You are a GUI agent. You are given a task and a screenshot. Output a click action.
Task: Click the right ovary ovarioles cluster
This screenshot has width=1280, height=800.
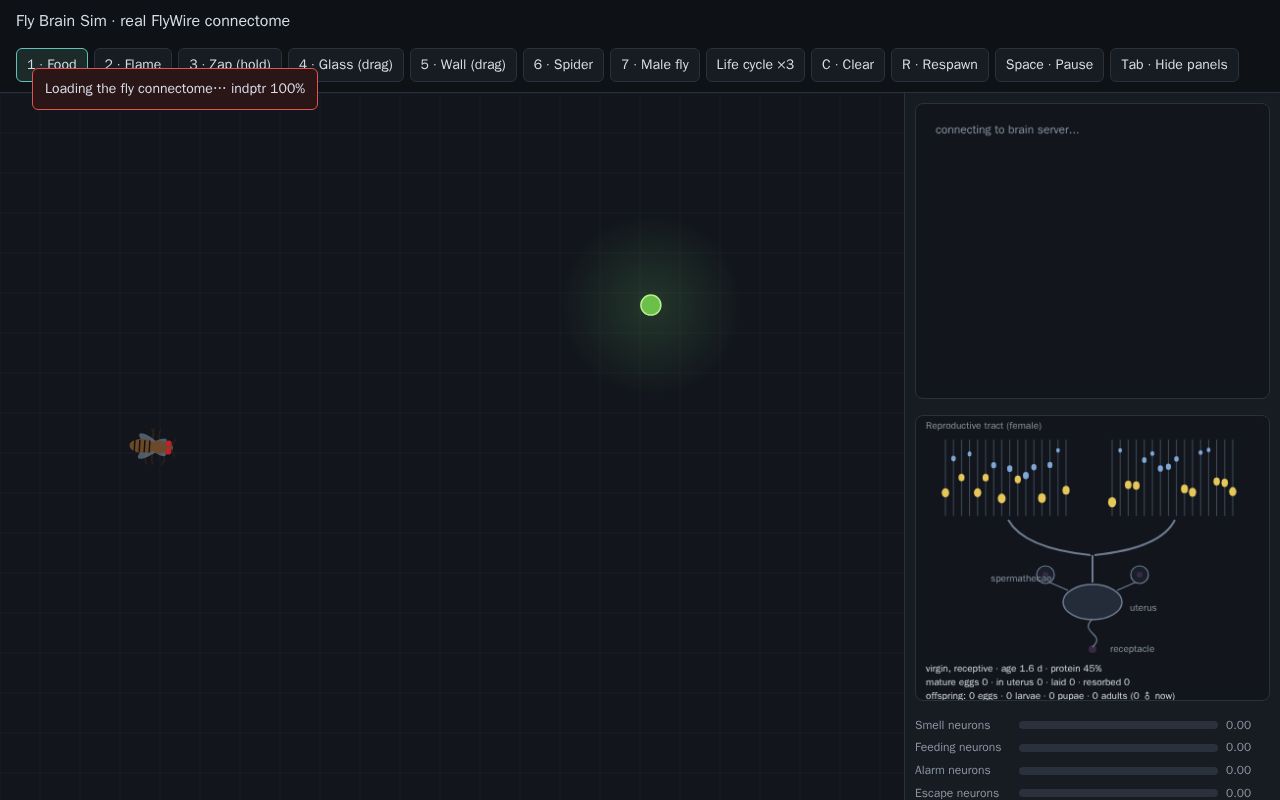click(x=1172, y=478)
